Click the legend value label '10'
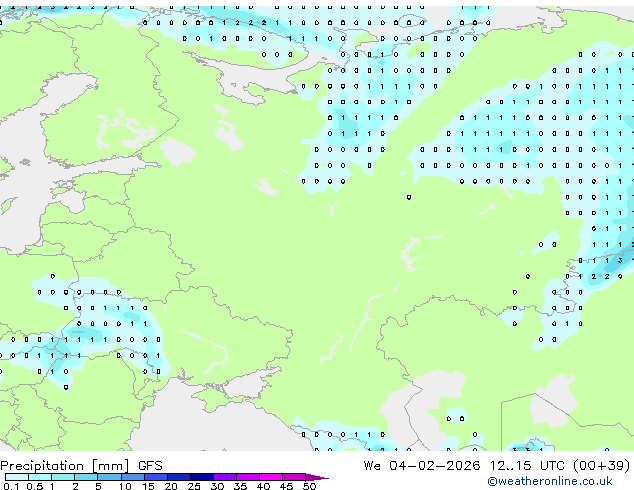 pos(125,486)
